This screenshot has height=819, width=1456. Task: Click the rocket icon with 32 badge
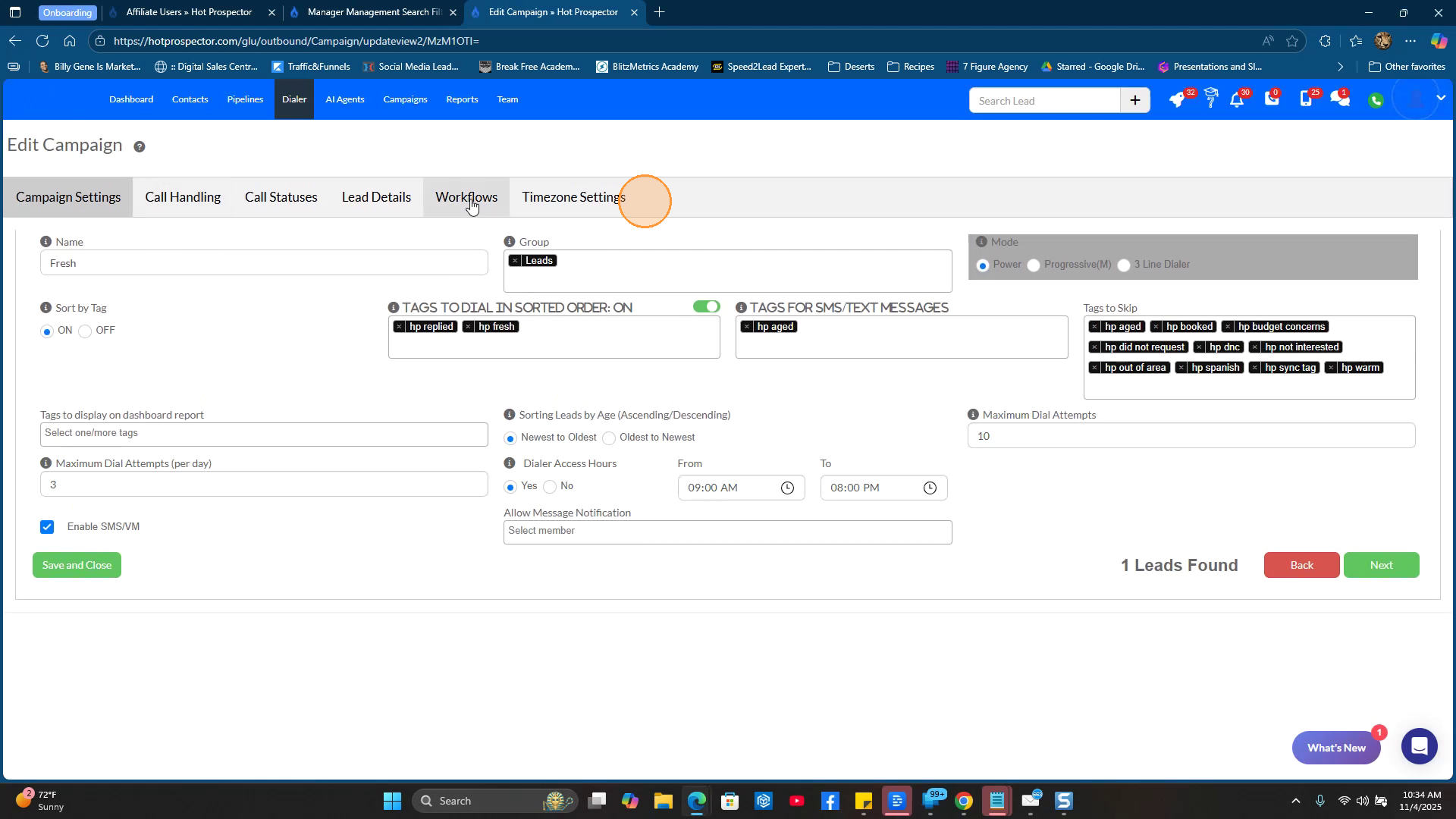click(1177, 100)
